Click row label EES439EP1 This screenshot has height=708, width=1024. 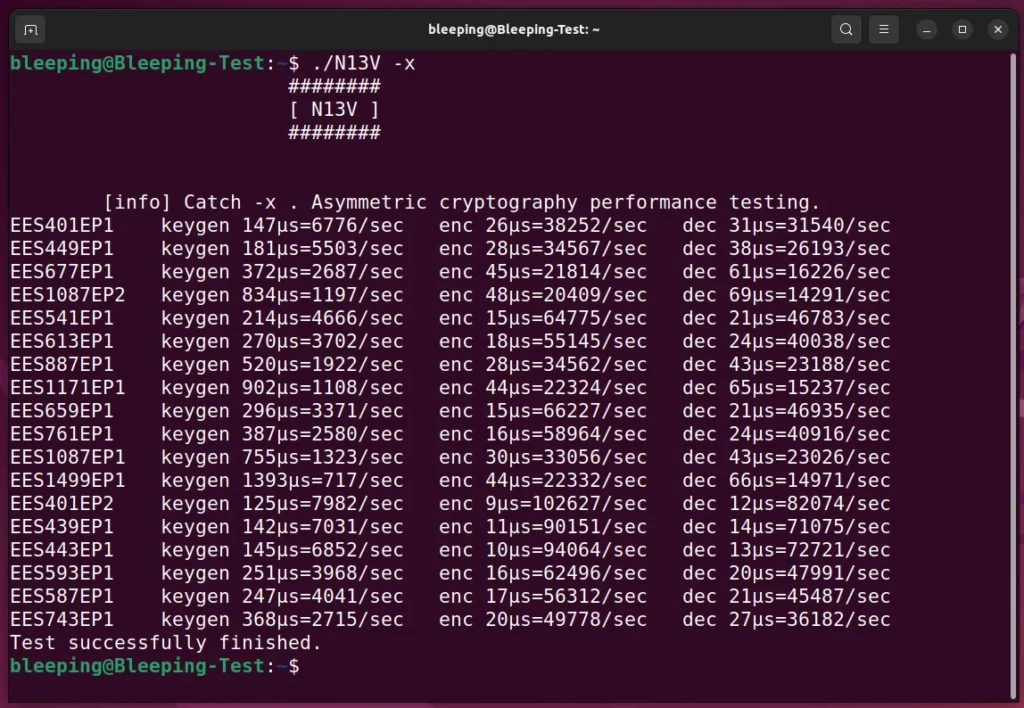(x=61, y=527)
